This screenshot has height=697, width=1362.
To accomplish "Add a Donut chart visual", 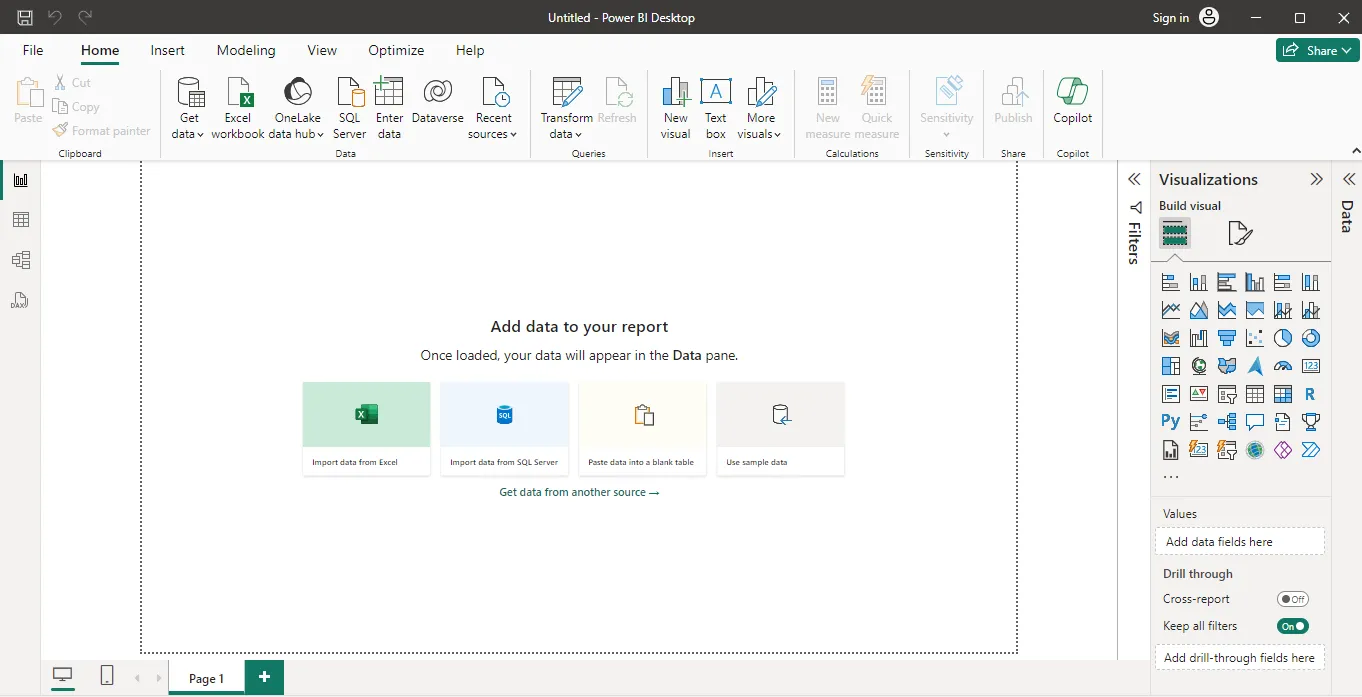I will tap(1310, 339).
